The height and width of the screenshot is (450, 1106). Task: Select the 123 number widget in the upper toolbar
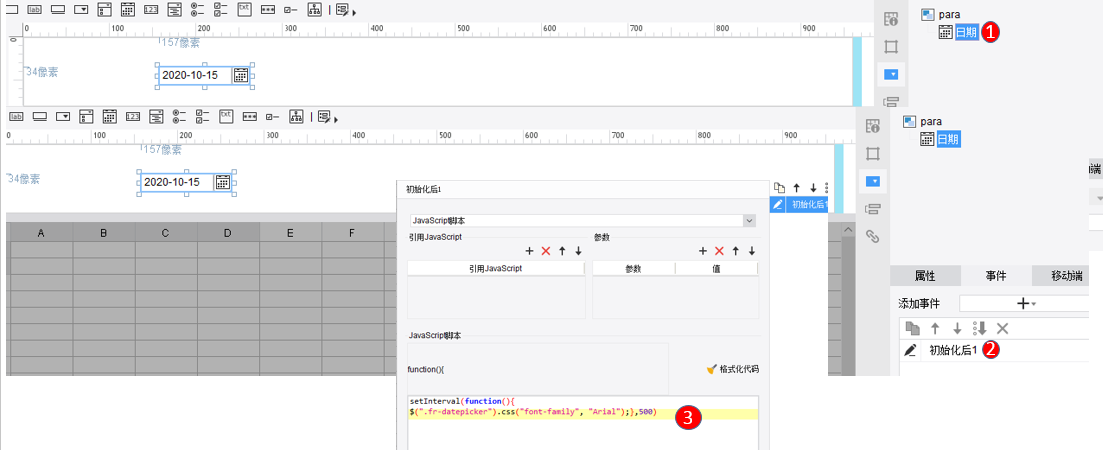click(x=151, y=9)
